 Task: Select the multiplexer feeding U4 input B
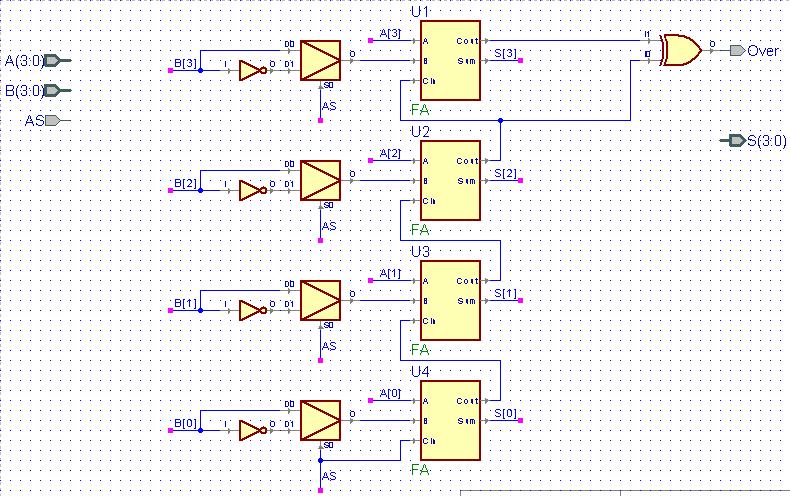pyautogui.click(x=320, y=420)
